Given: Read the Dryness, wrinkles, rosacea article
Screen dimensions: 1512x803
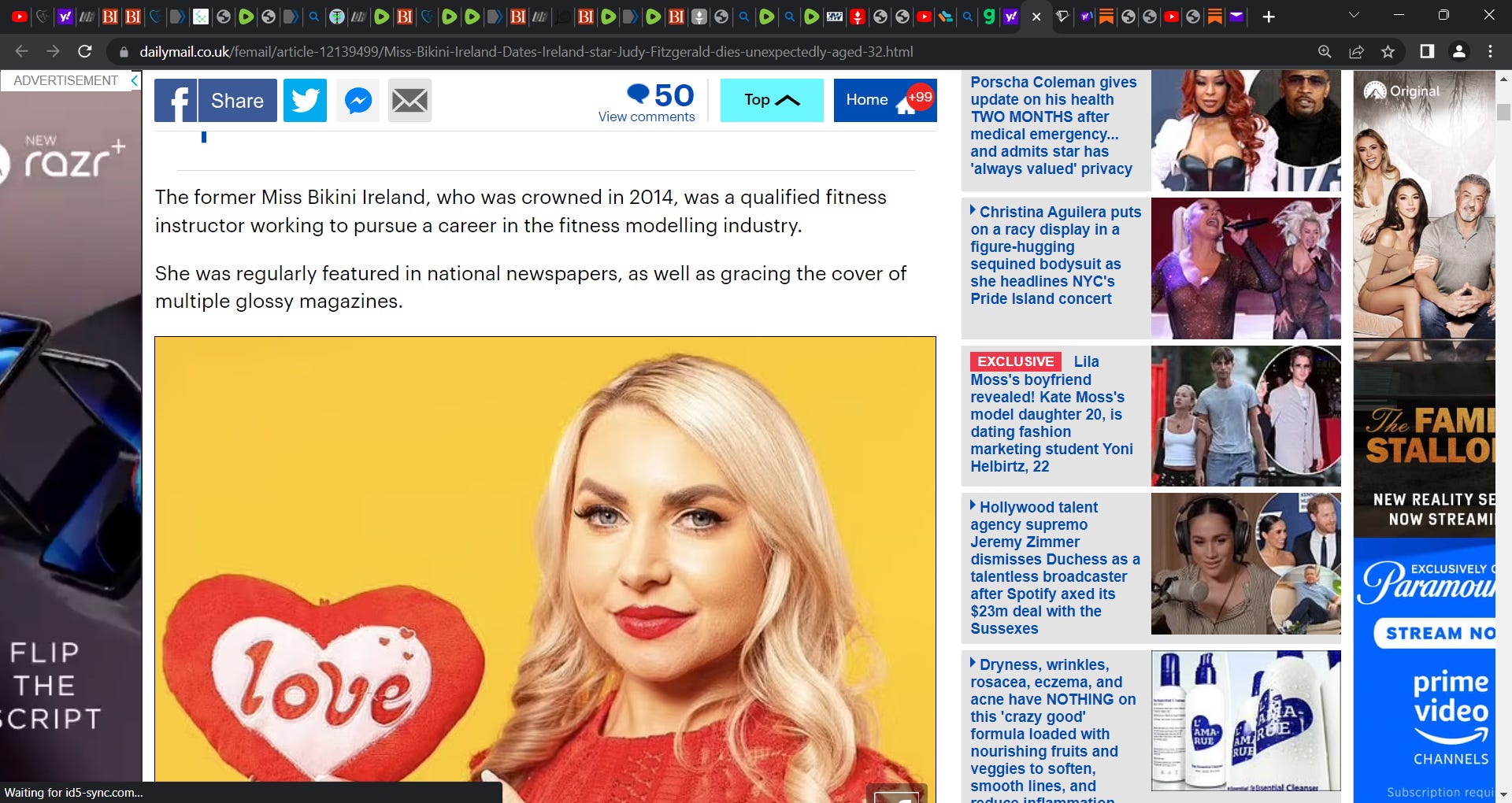Looking at the screenshot, I should pyautogui.click(x=1053, y=731).
